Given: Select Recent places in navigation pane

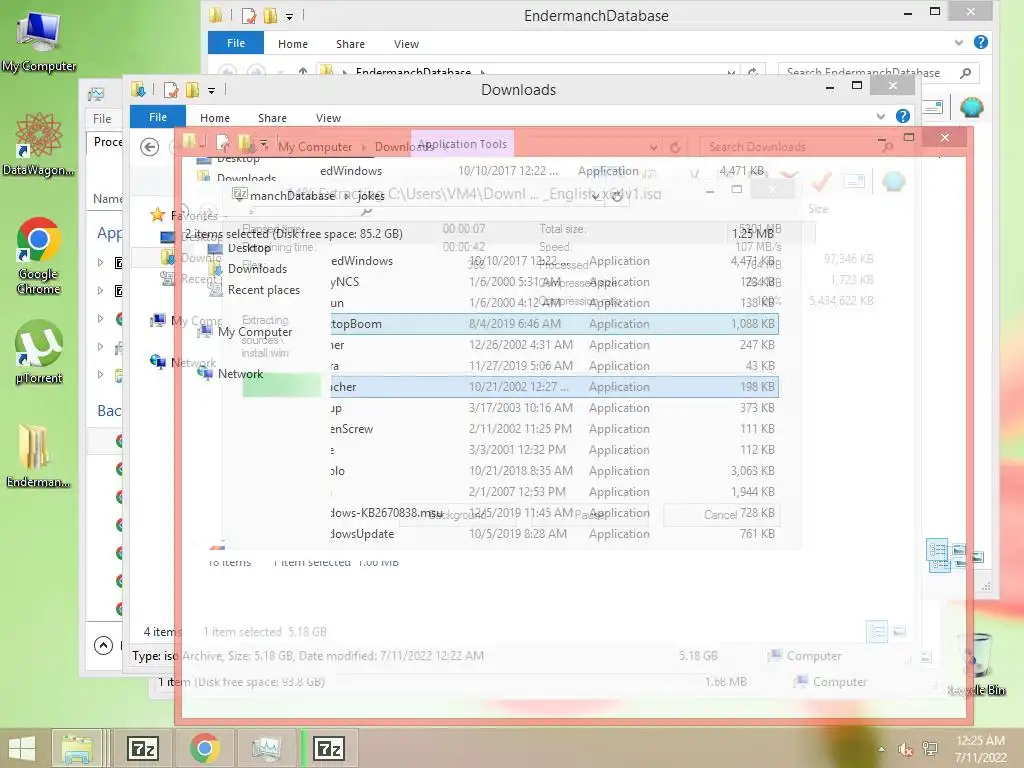Looking at the screenshot, I should coord(263,290).
